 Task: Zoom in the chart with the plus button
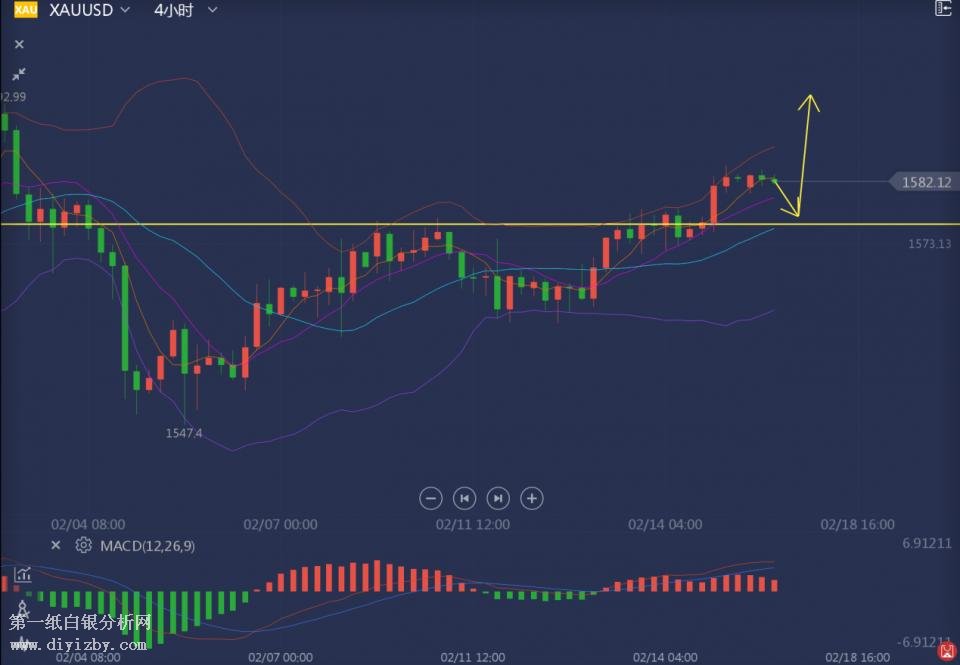coord(532,498)
